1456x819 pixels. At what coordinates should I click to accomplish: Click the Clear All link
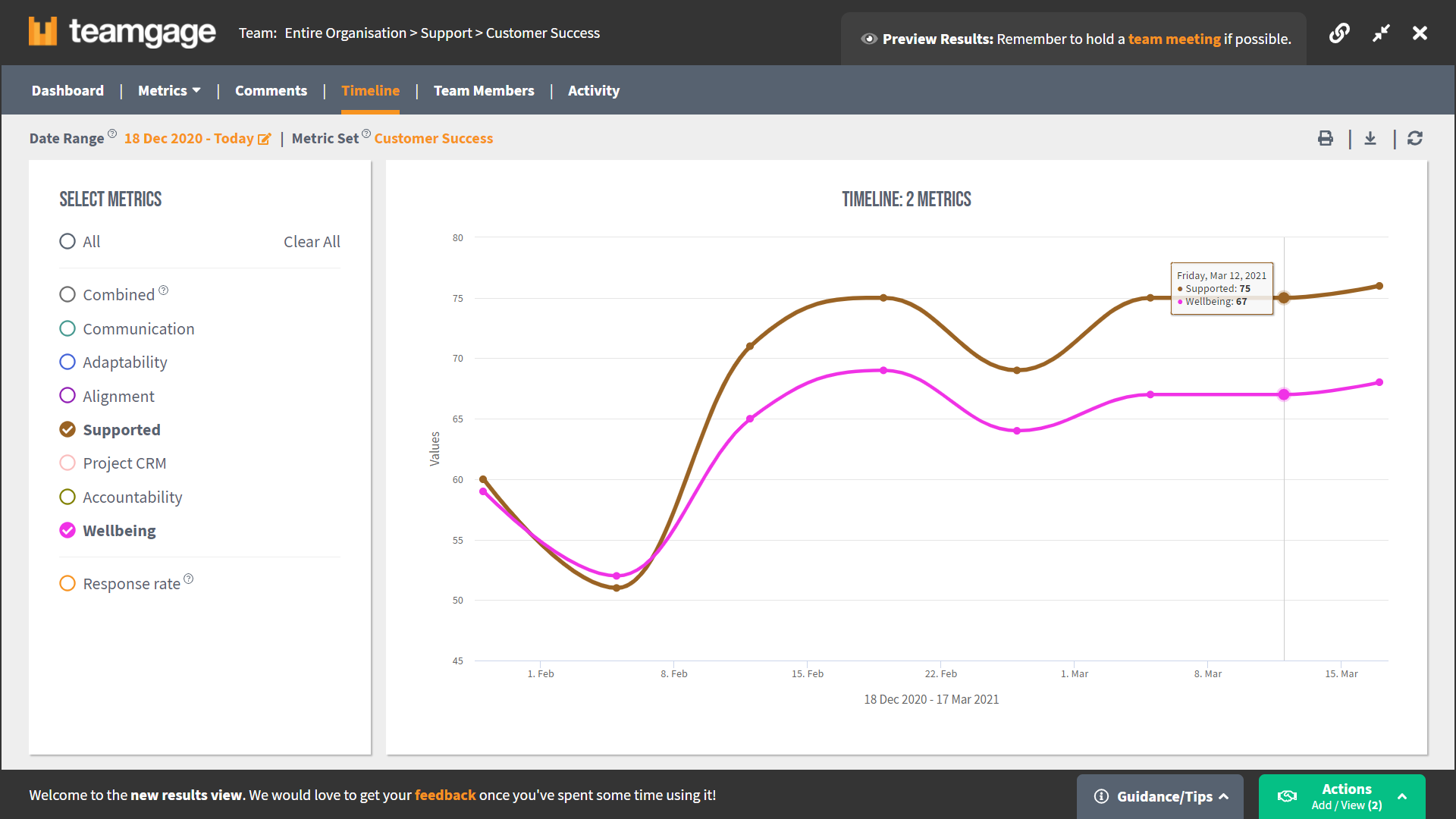point(312,242)
